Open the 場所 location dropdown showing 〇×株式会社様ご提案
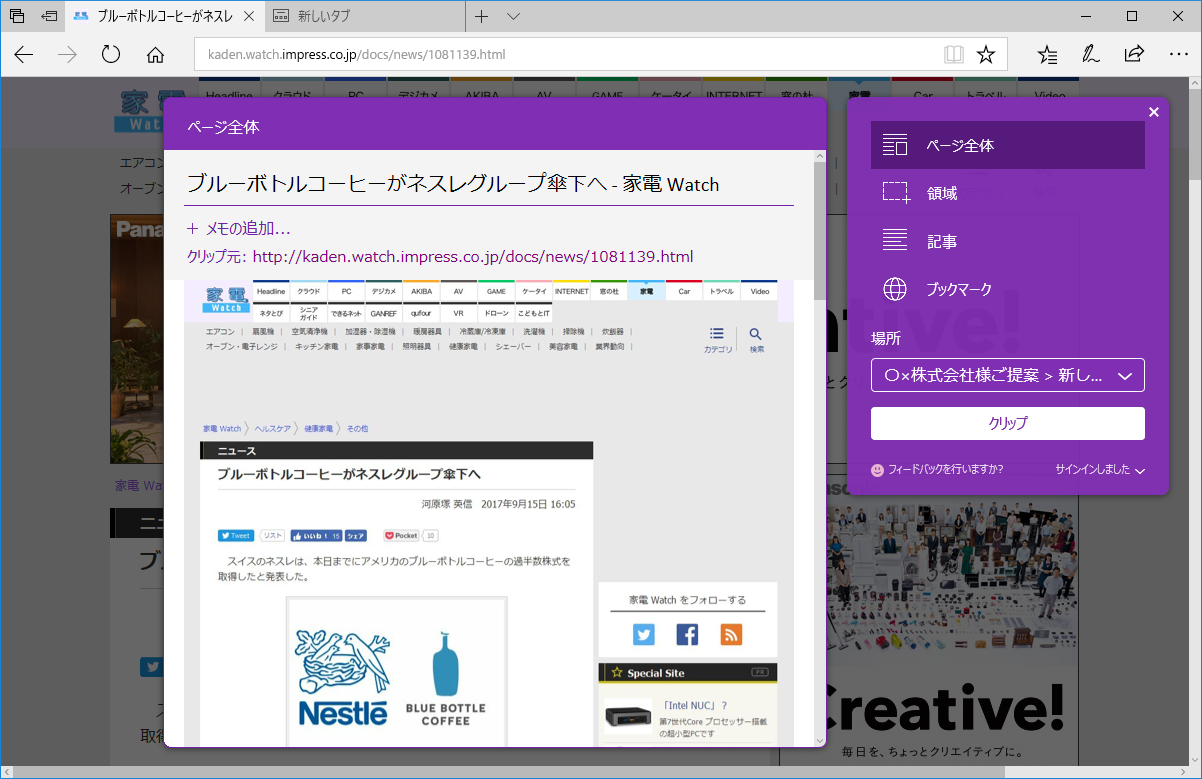This screenshot has width=1202, height=779. [x=1007, y=375]
